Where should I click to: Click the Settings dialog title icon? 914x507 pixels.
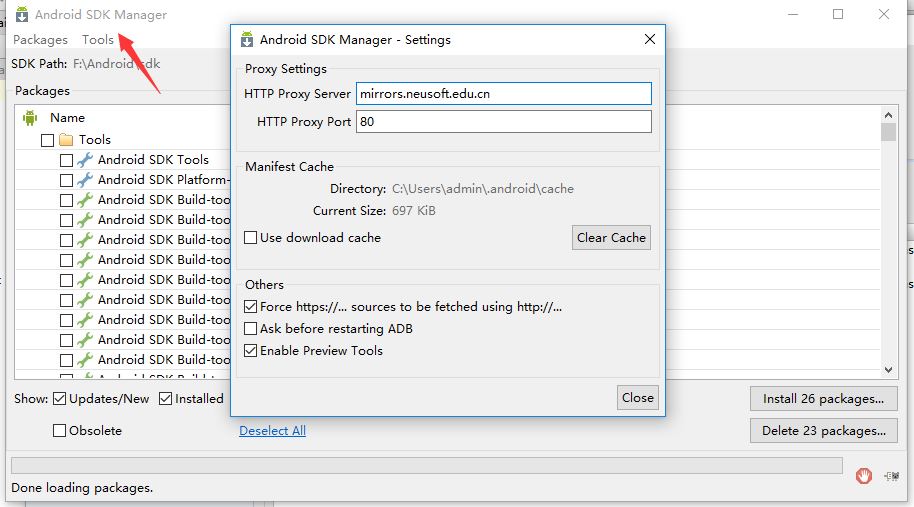247,40
